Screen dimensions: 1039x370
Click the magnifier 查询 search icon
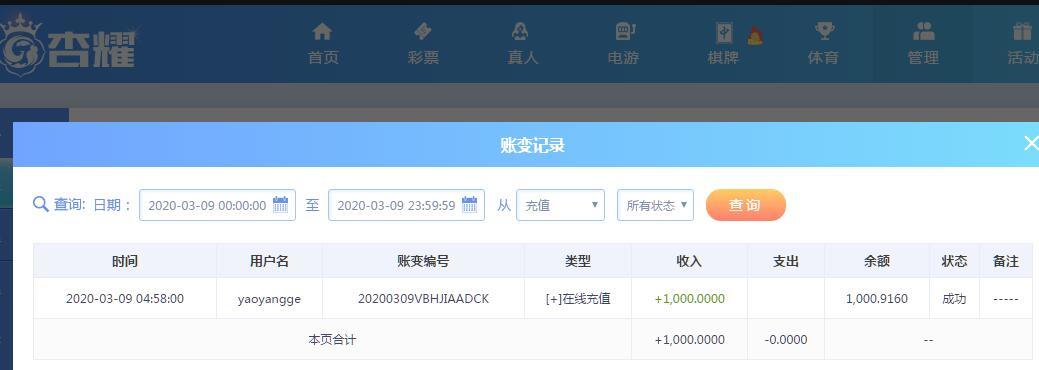pos(40,204)
